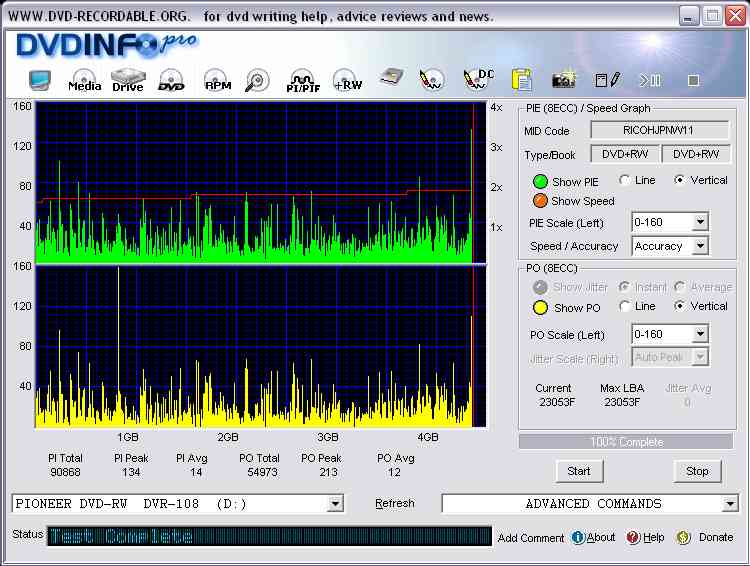Open the About link text

click(x=601, y=537)
